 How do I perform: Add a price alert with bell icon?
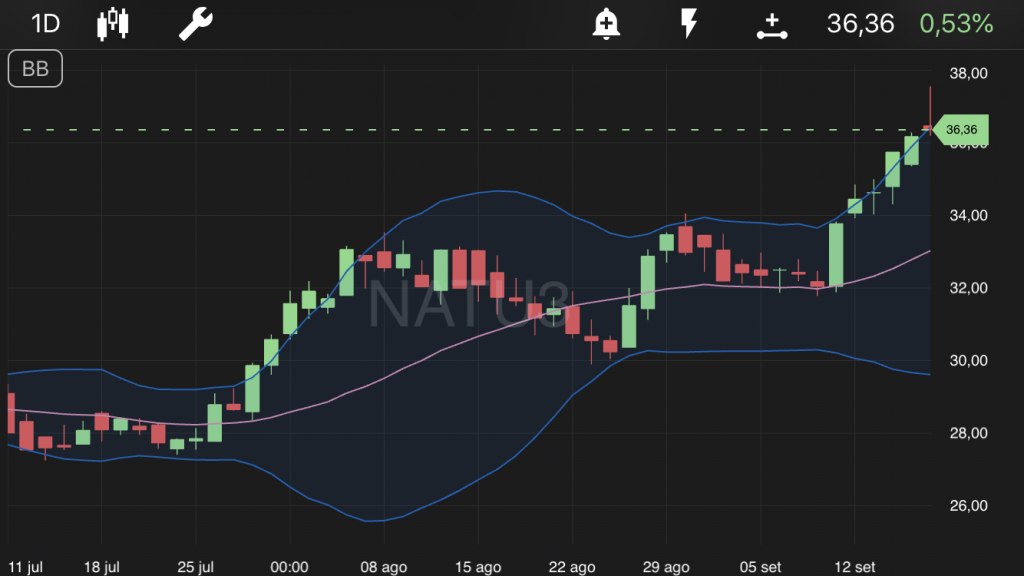tap(606, 24)
